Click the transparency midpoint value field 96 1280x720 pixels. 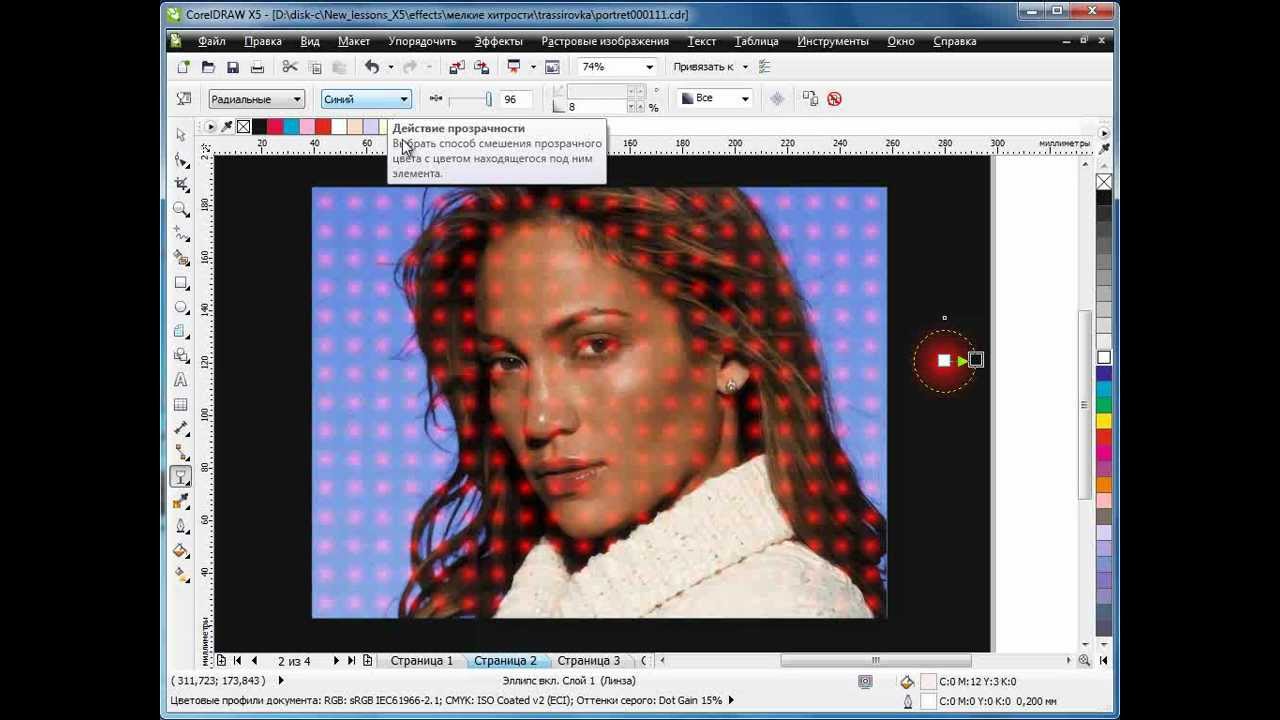click(515, 99)
